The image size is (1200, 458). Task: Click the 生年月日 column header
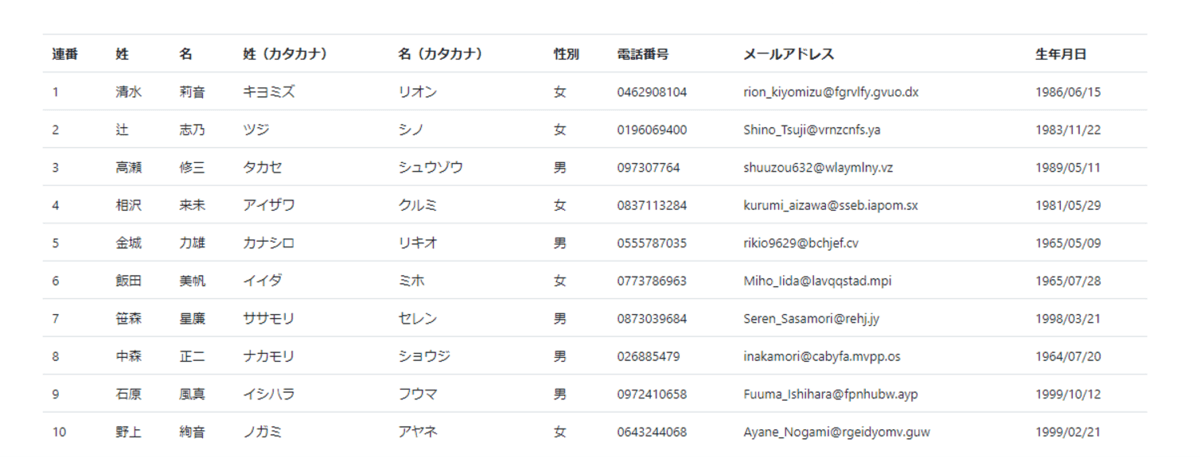pyautogui.click(x=1061, y=54)
